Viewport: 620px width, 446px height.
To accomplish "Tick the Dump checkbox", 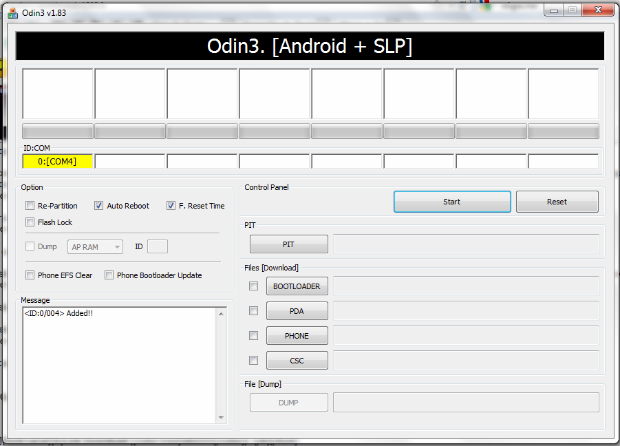I will coord(30,246).
